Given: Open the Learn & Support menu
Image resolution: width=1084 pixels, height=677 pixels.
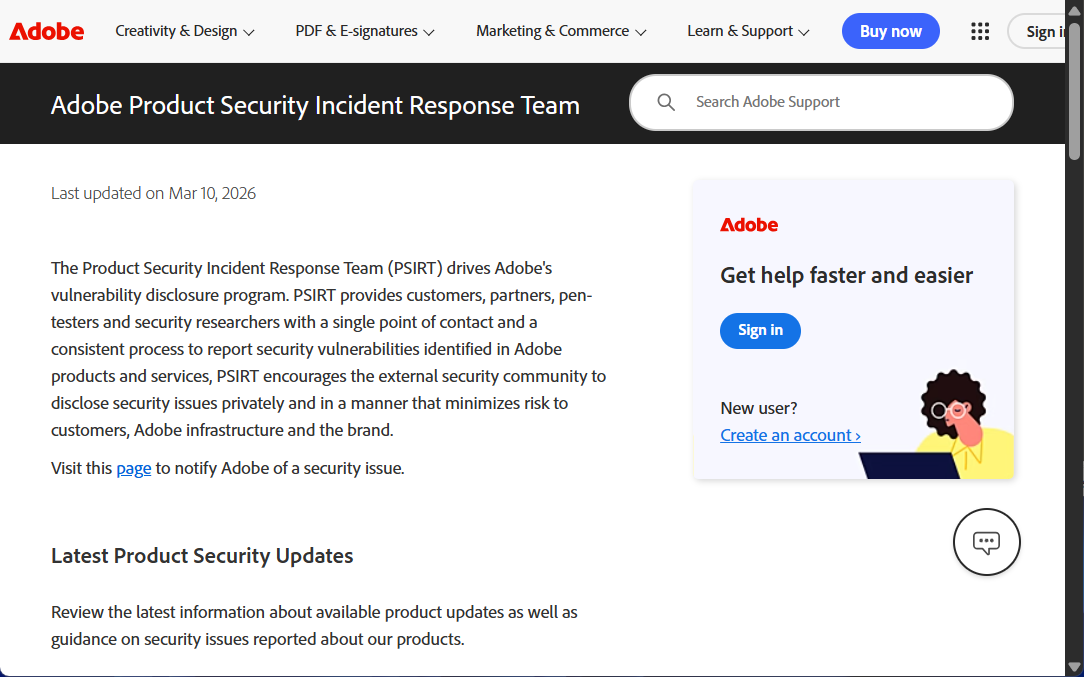Looking at the screenshot, I should [748, 31].
